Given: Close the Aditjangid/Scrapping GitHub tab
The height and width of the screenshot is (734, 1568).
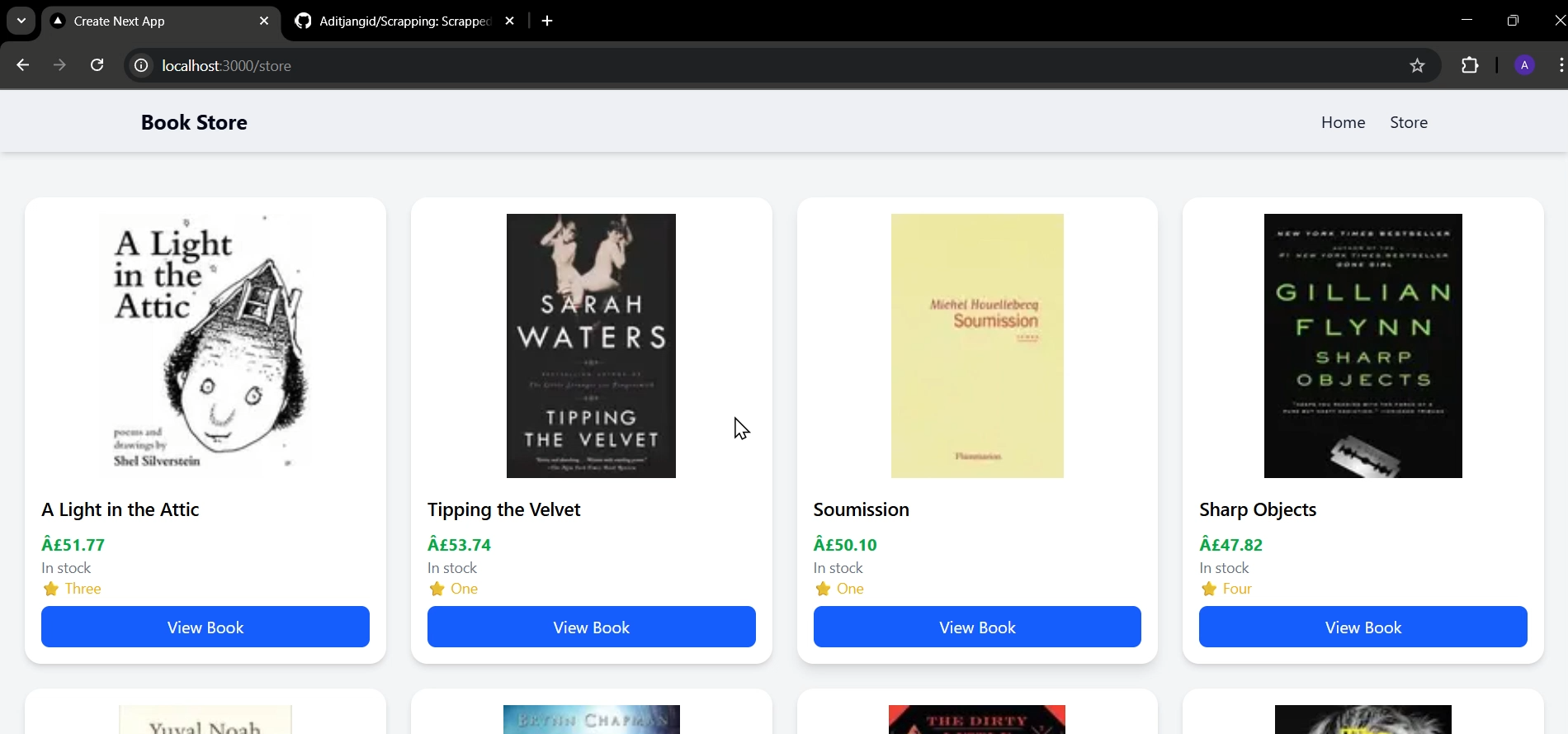Looking at the screenshot, I should (x=510, y=21).
